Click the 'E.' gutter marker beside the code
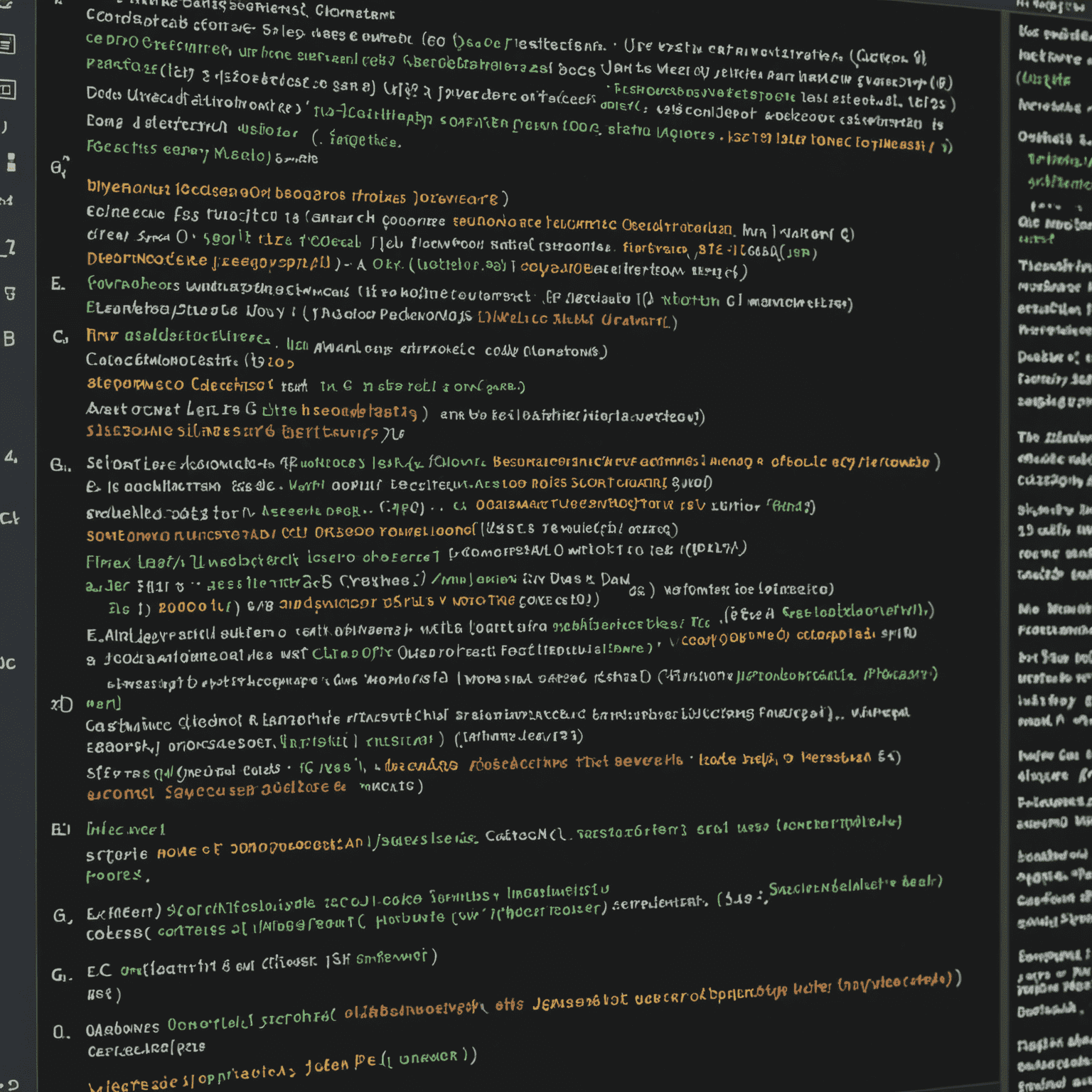 pos(58,284)
